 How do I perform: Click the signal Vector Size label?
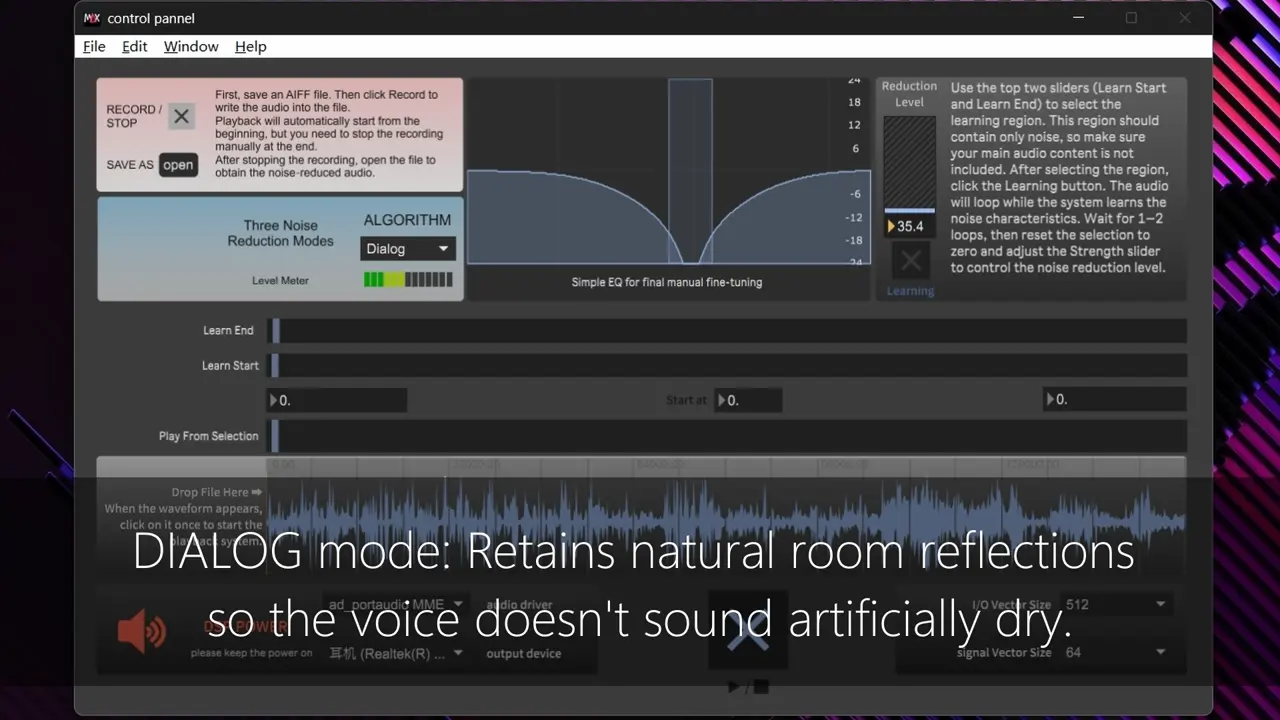(1004, 653)
